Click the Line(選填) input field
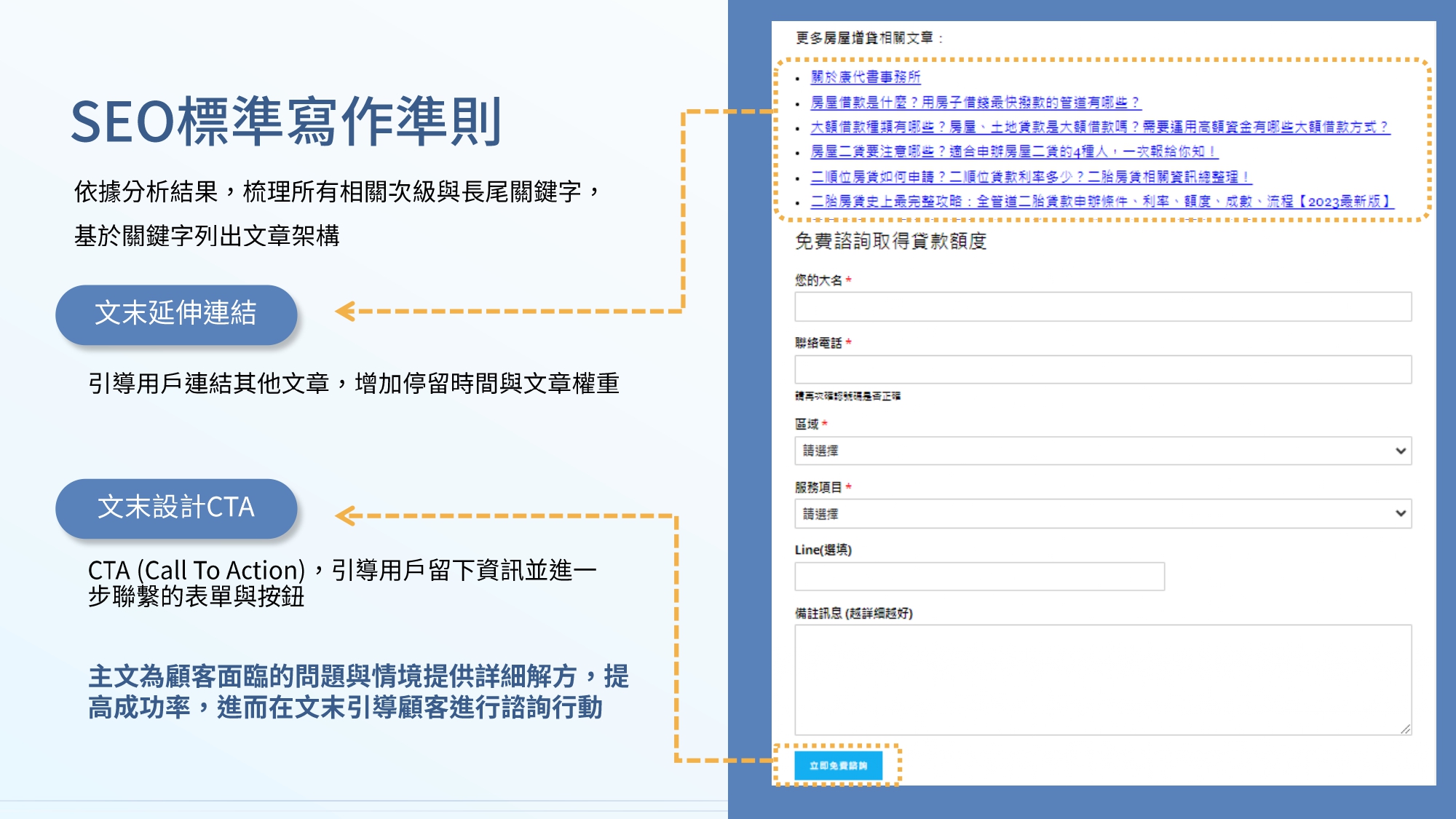The width and height of the screenshot is (1456, 819). [x=979, y=577]
